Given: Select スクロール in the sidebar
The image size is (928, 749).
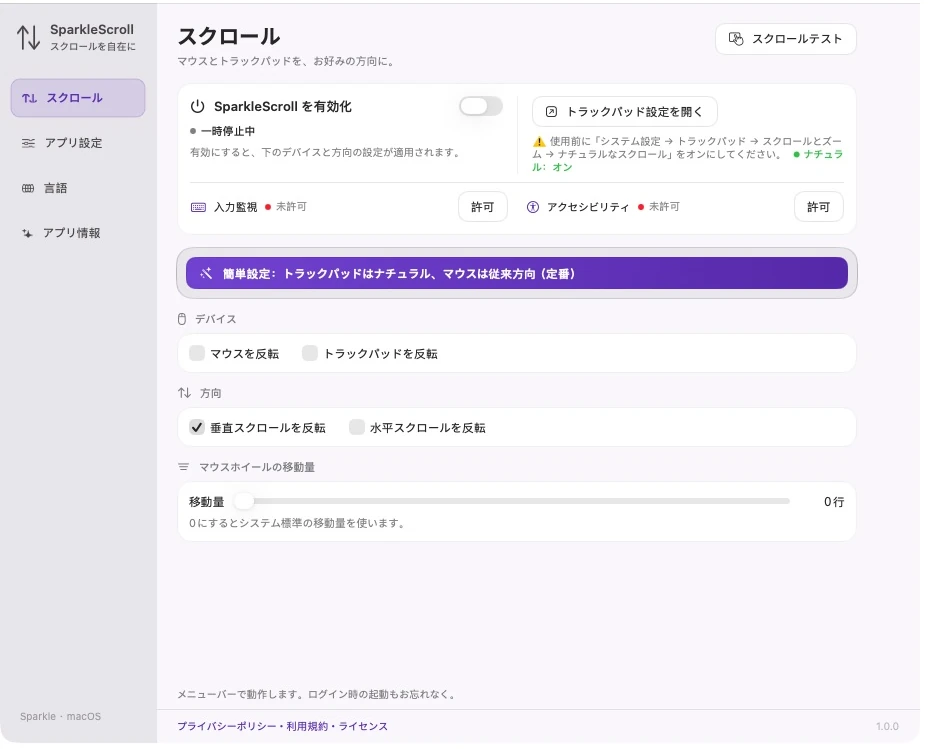Looking at the screenshot, I should 78,98.
